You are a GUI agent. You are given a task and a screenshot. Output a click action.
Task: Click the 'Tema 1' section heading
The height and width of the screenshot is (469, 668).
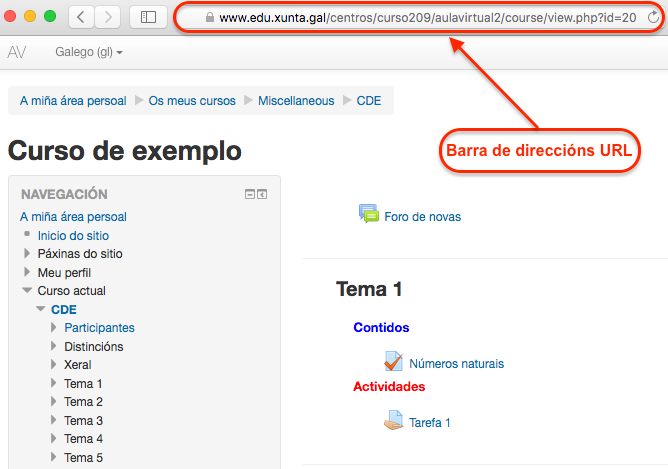369,289
